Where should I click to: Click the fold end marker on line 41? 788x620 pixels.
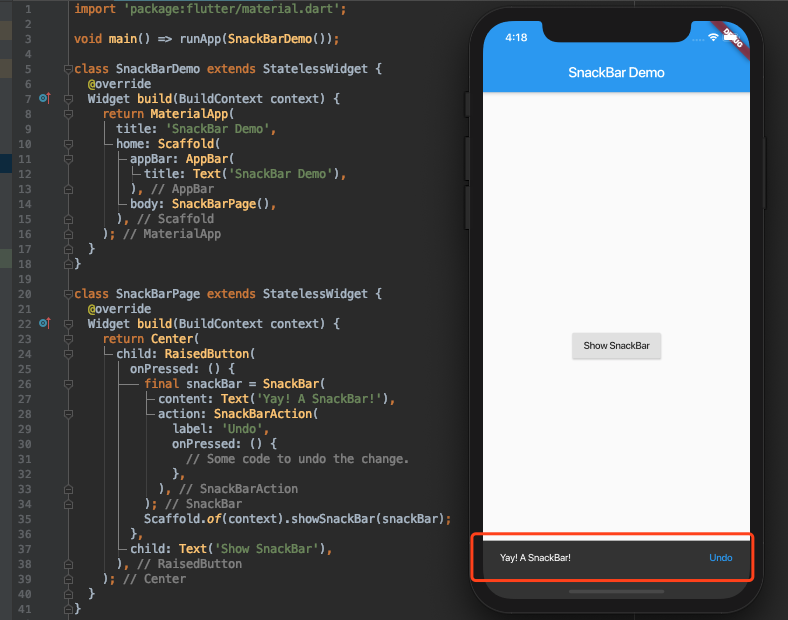pos(68,609)
